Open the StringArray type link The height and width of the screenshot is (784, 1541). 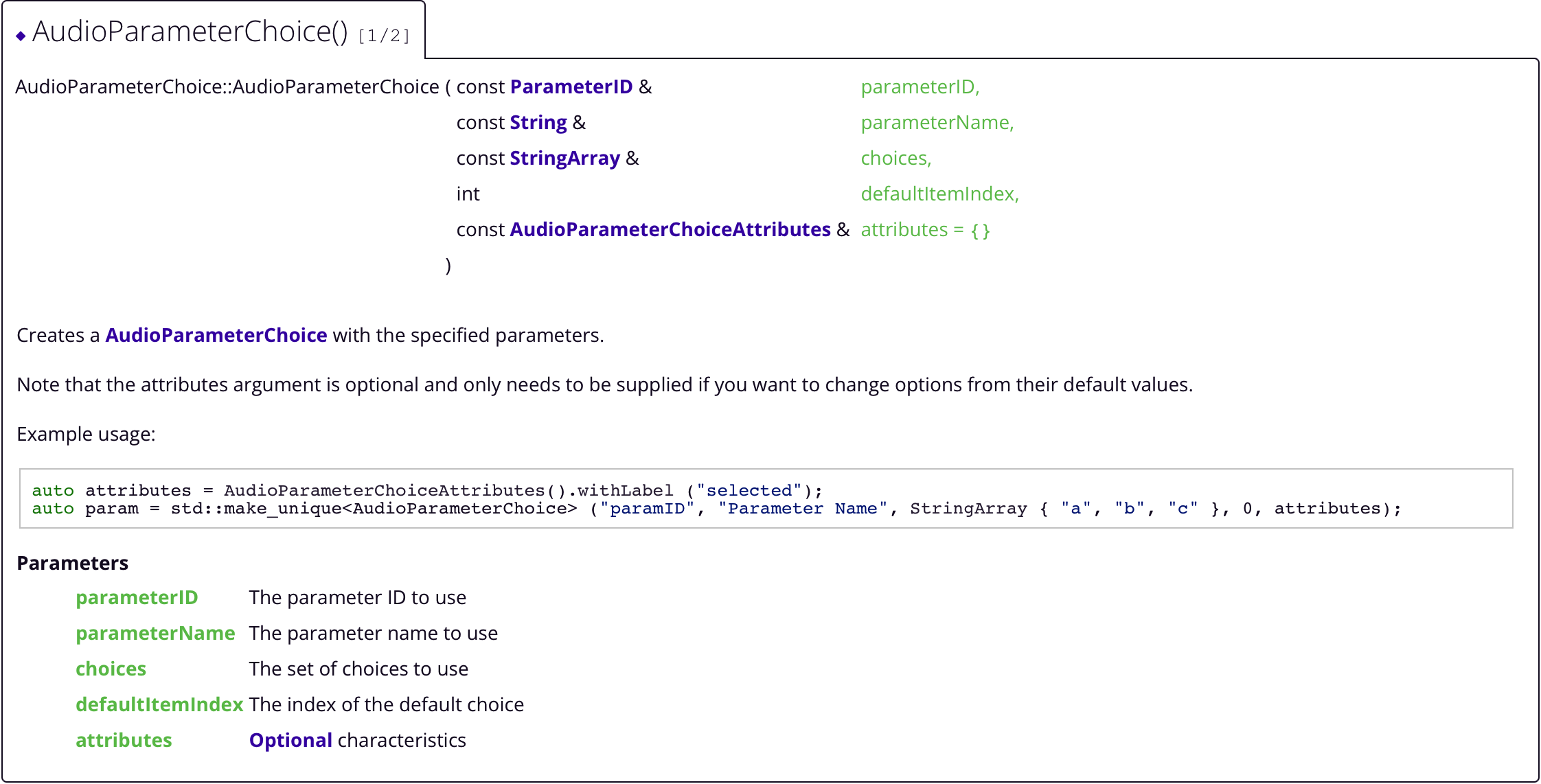click(x=564, y=158)
